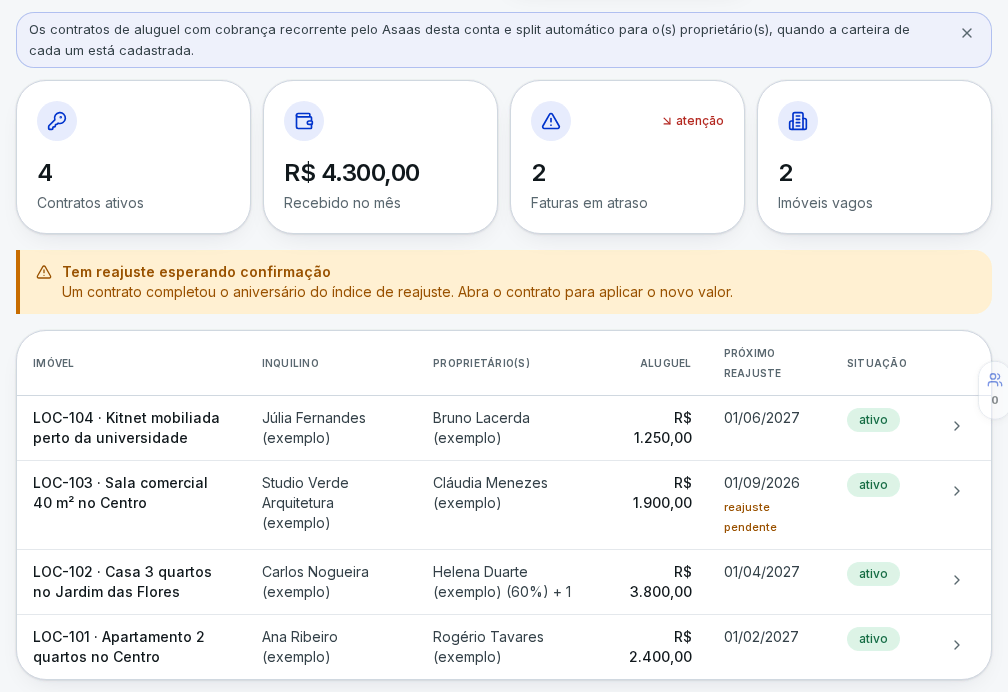1008x692 pixels.
Task: Click the ALUGUEL column header
Action: pos(665,363)
